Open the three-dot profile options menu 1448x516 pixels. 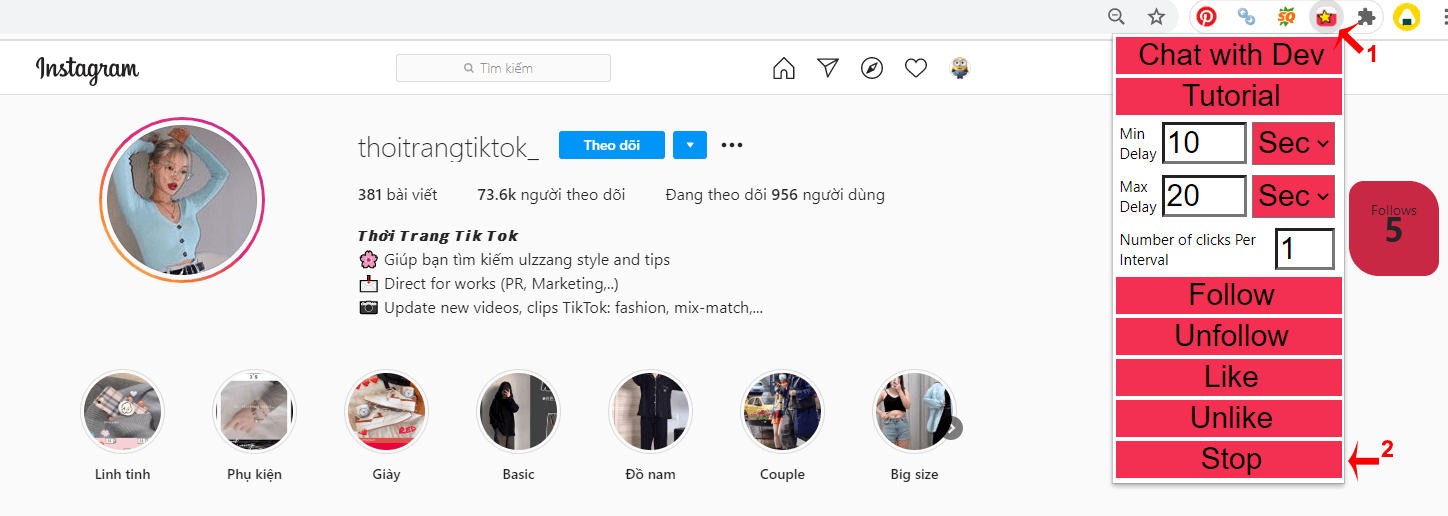click(732, 145)
